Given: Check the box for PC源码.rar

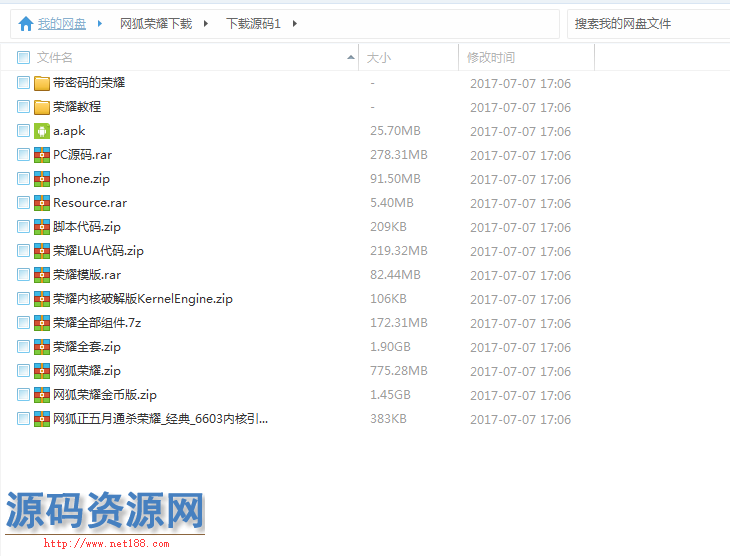Looking at the screenshot, I should [x=23, y=155].
